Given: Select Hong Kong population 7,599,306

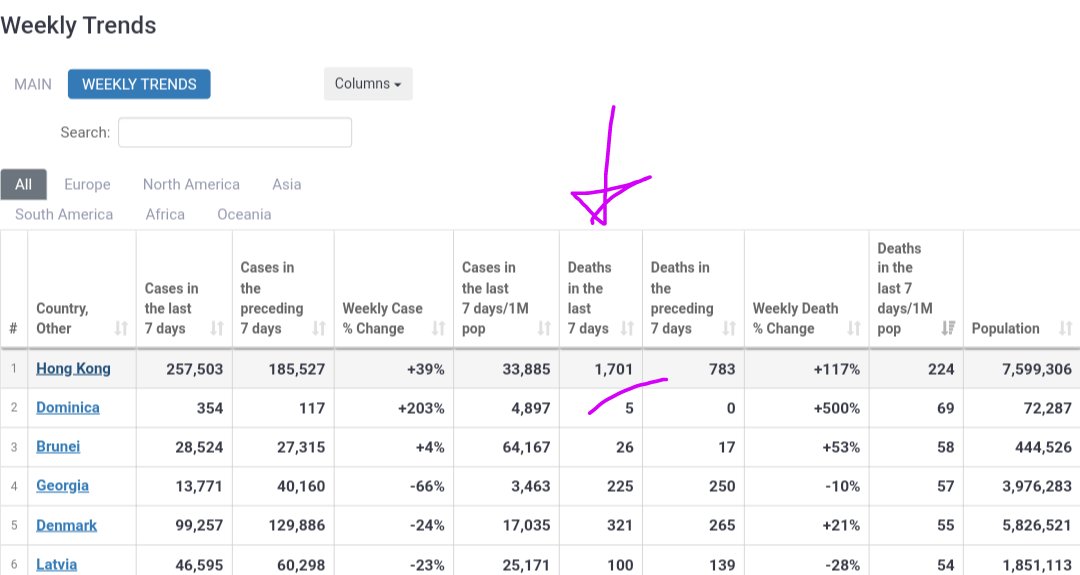Looking at the screenshot, I should 1037,369.
